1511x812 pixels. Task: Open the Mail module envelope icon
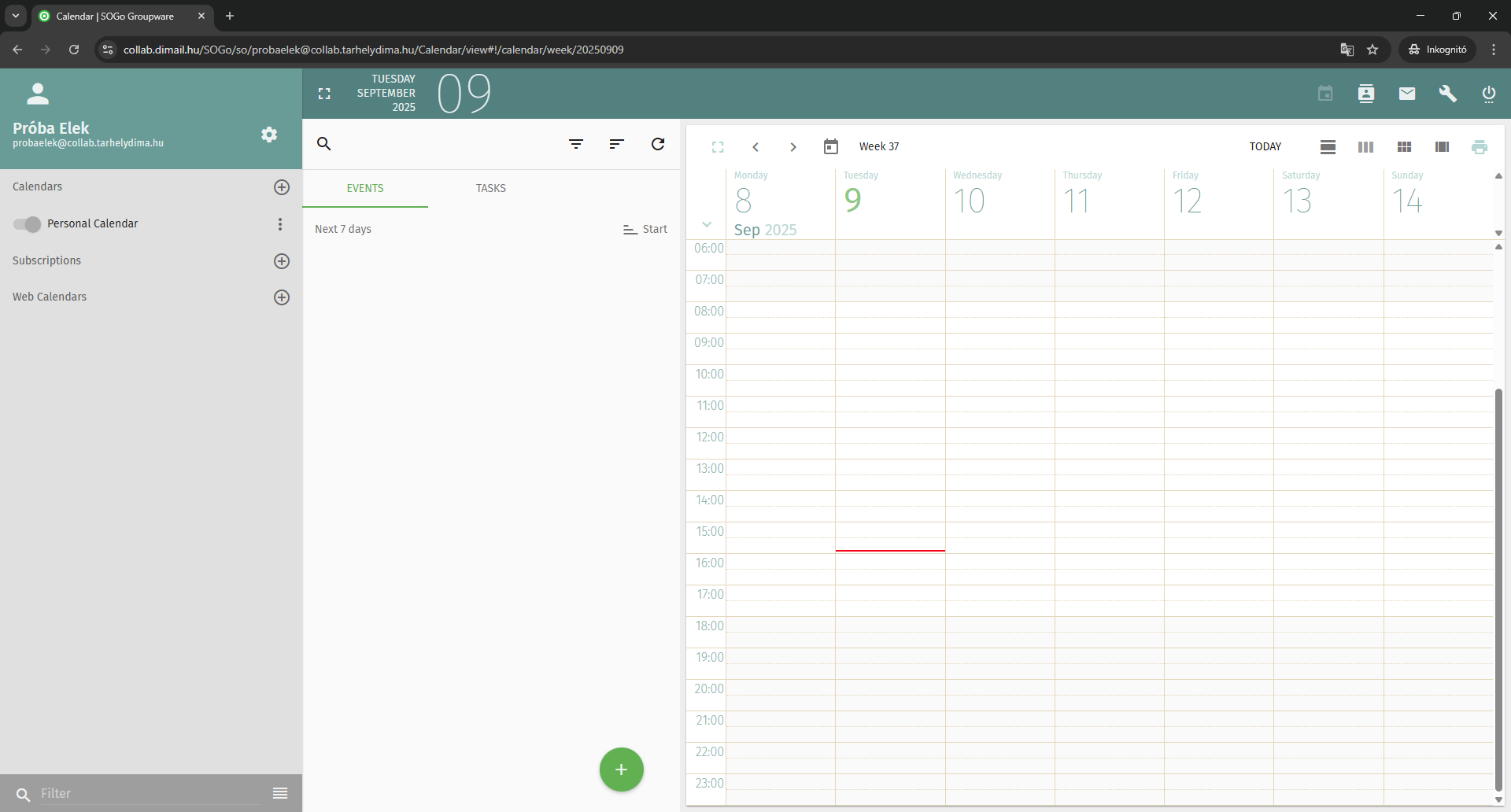pos(1407,94)
